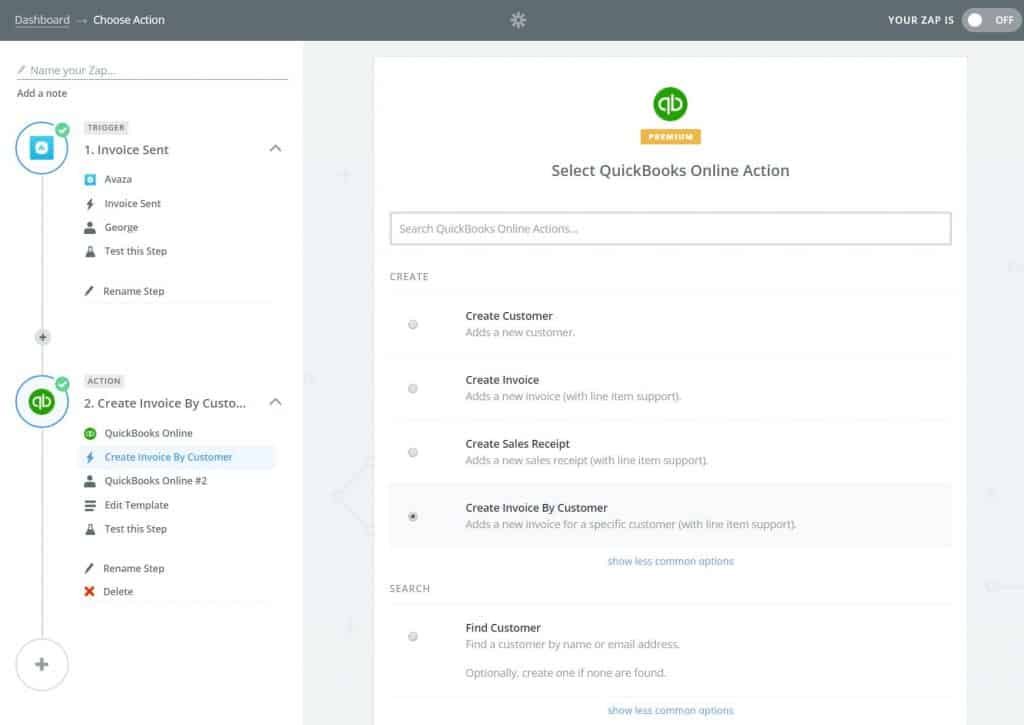
Task: Open Edit Template for step 2
Action: pos(135,505)
